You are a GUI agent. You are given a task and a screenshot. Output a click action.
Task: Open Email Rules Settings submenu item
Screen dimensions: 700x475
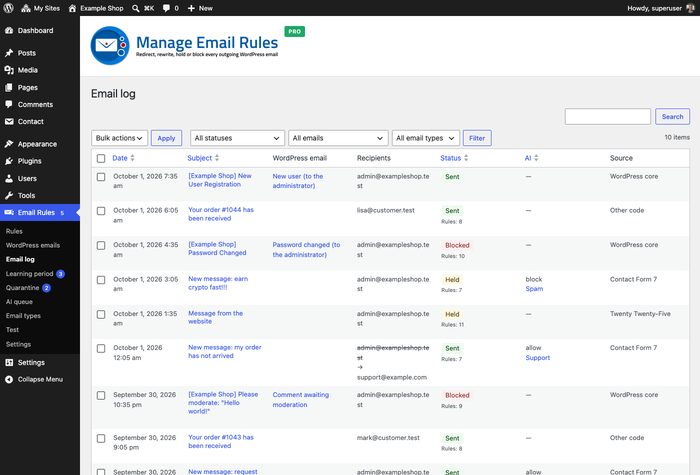click(x=18, y=344)
